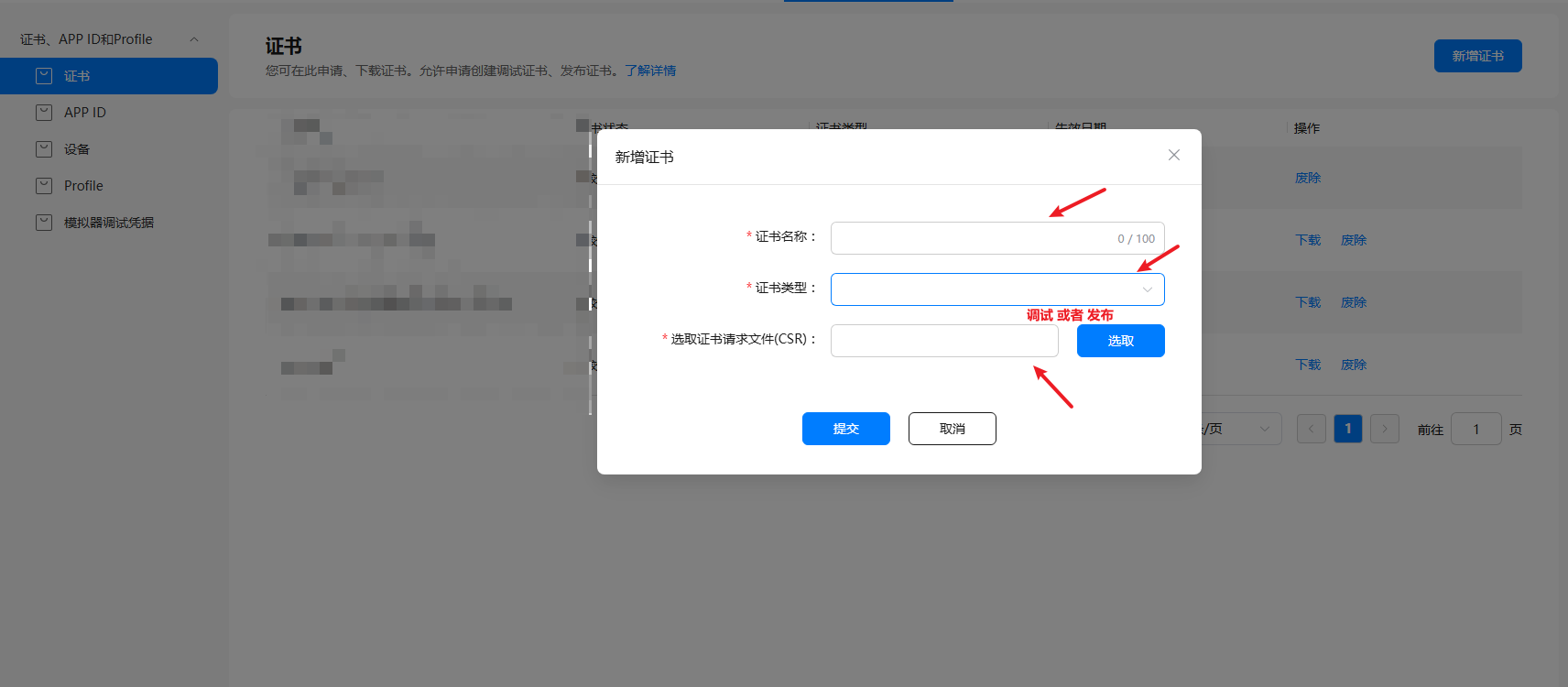Click the 设备 sidebar icon

(44, 149)
